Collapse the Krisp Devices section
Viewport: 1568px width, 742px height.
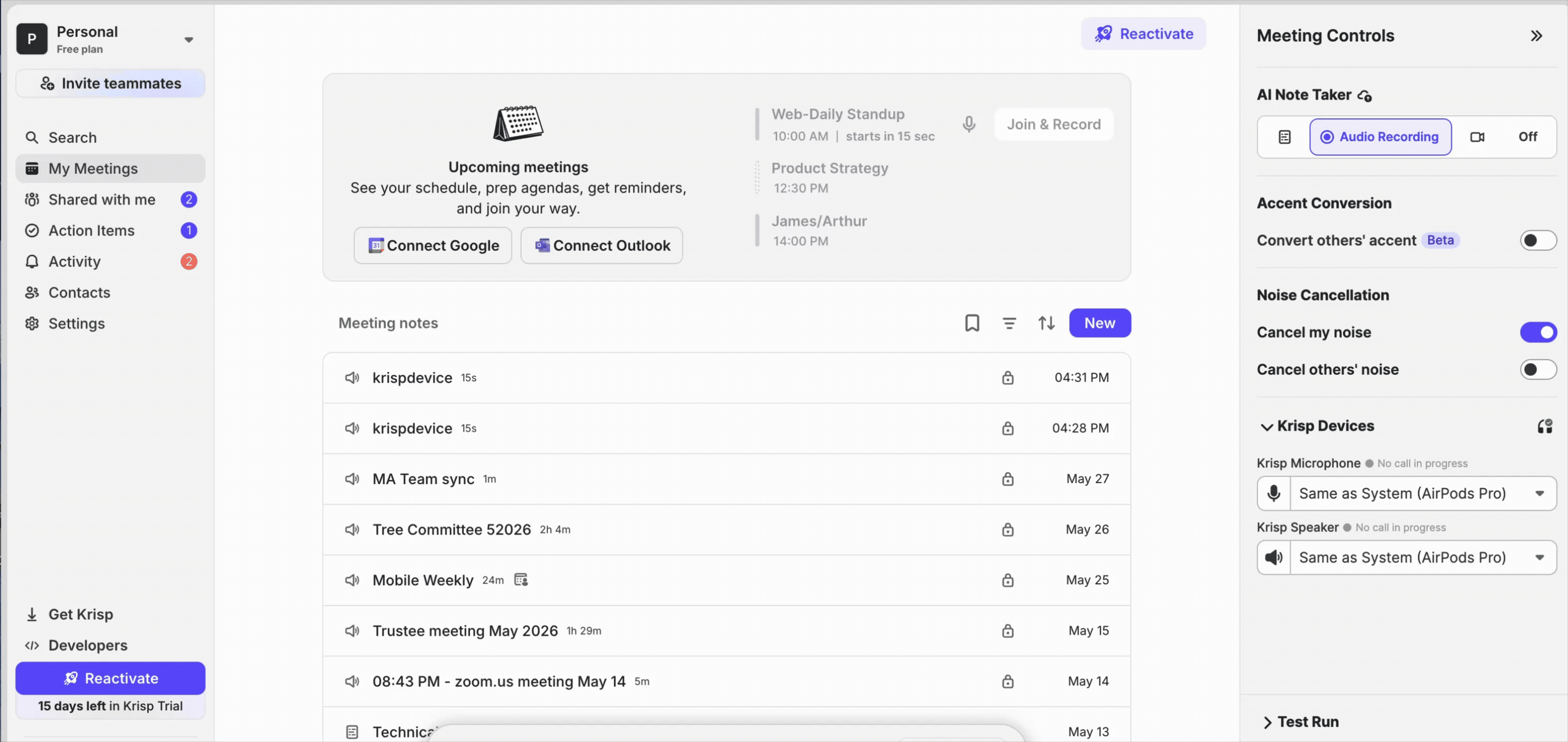click(1266, 427)
